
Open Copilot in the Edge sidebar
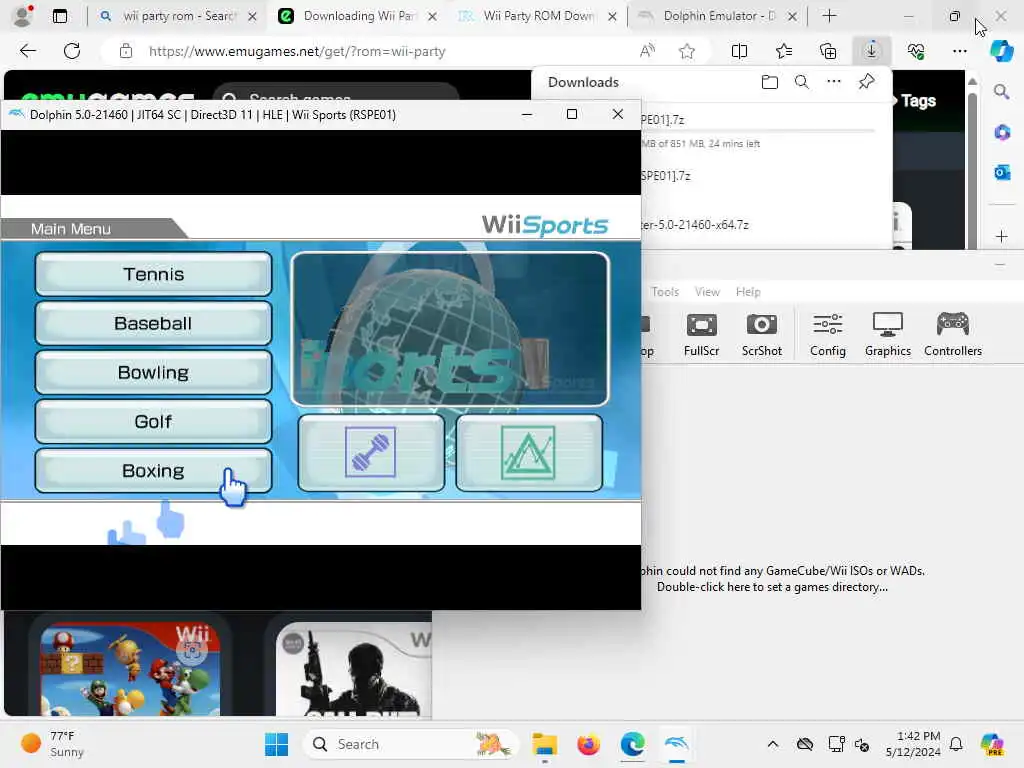click(x=1001, y=51)
